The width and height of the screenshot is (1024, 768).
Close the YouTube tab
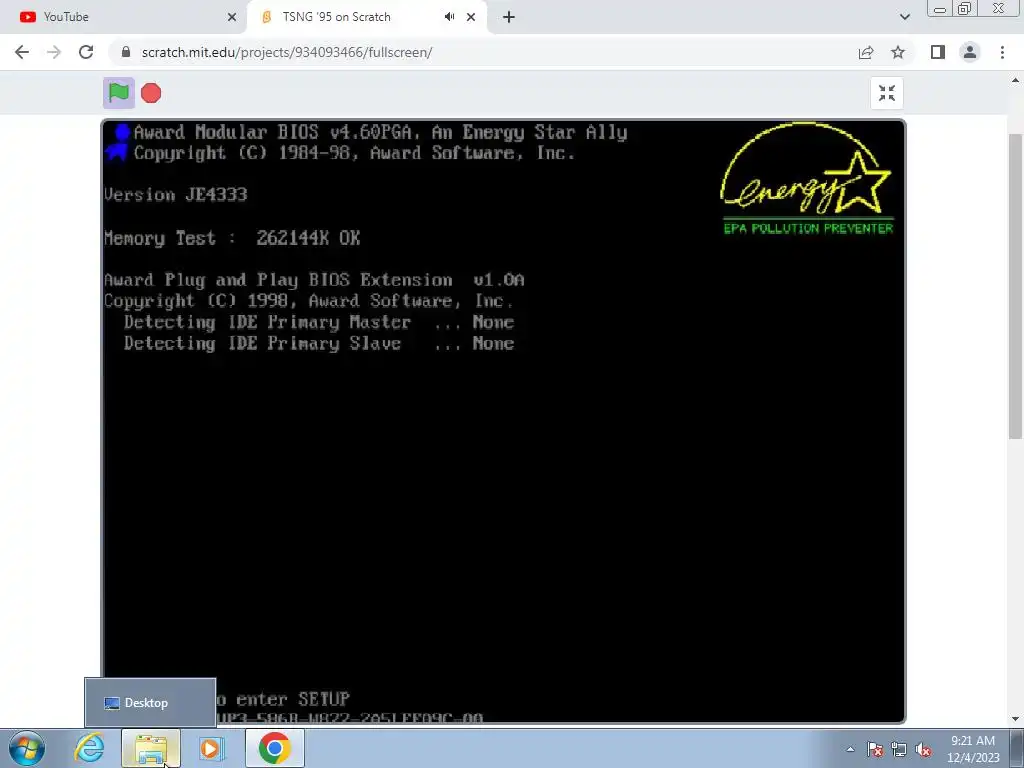coord(231,17)
